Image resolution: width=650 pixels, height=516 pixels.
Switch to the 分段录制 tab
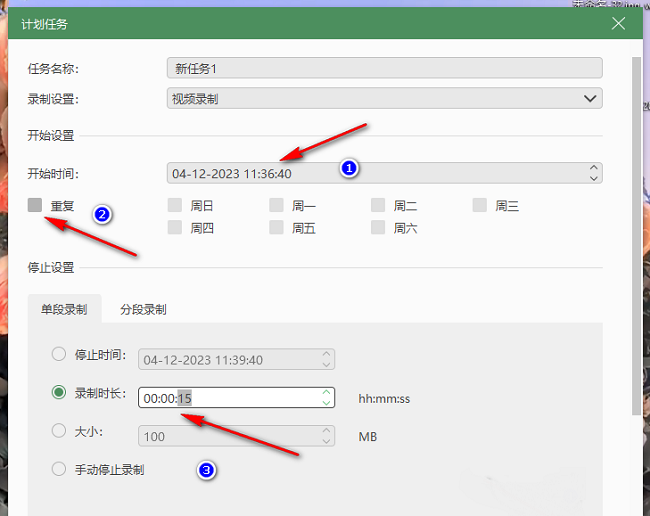[x=143, y=309]
